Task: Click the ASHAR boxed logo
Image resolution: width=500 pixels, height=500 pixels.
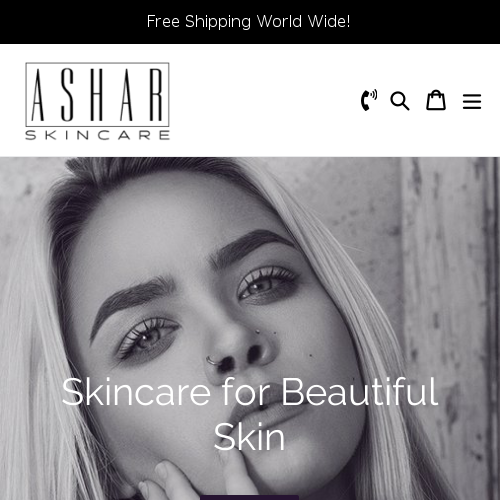Action: pyautogui.click(x=97, y=95)
